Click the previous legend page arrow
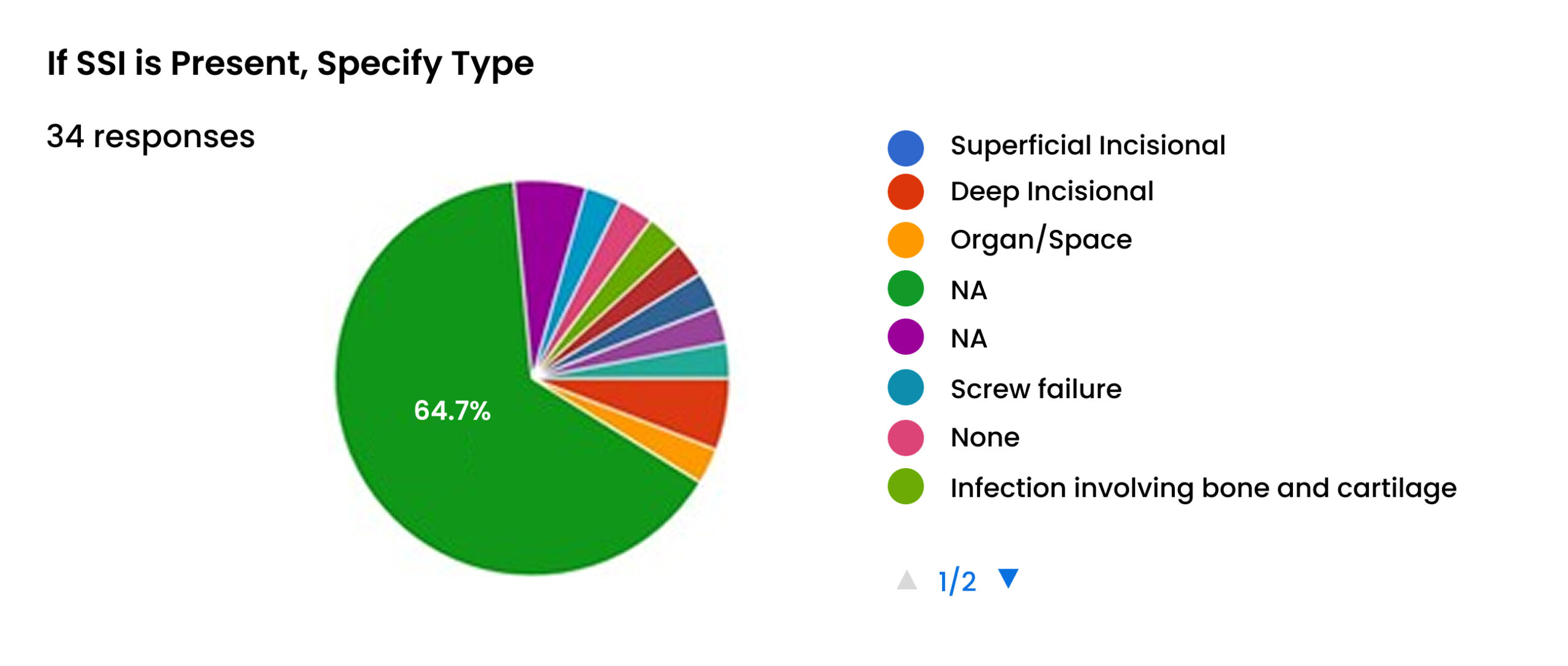This screenshot has width=1568, height=666. tap(907, 580)
